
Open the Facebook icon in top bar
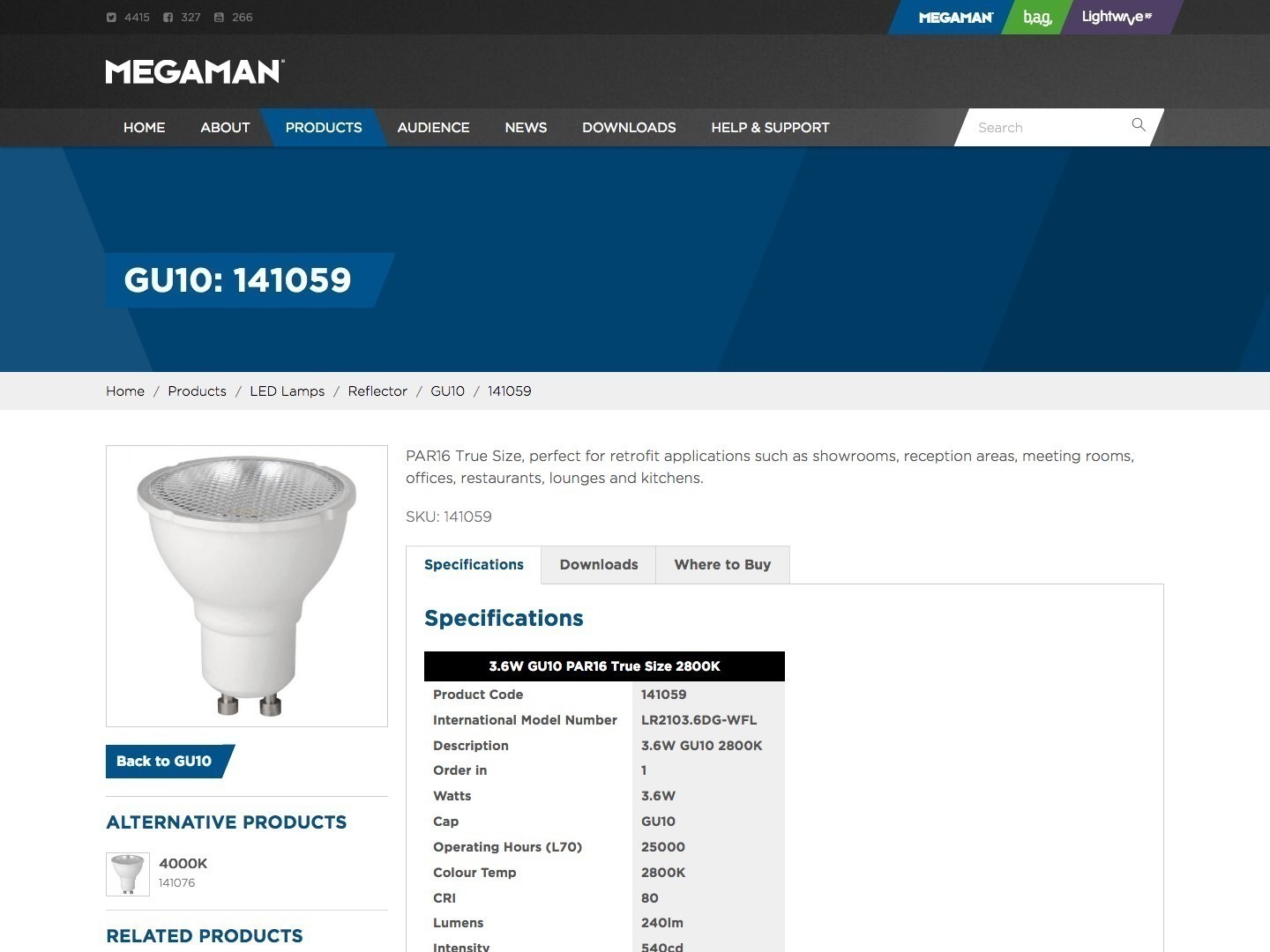tap(168, 17)
